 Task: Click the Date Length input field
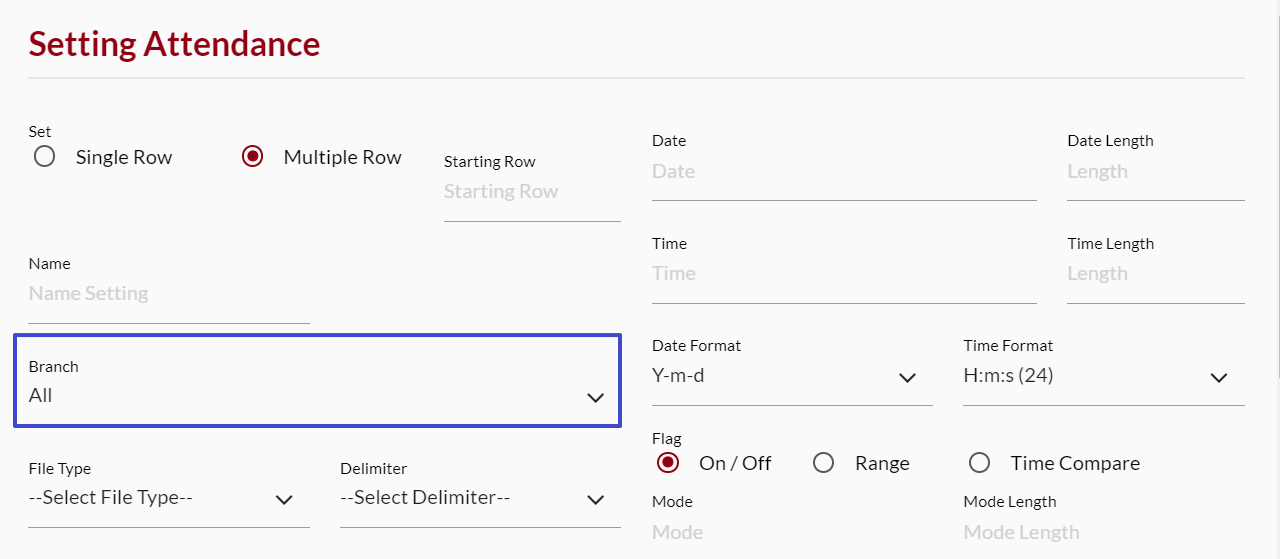click(x=1156, y=172)
